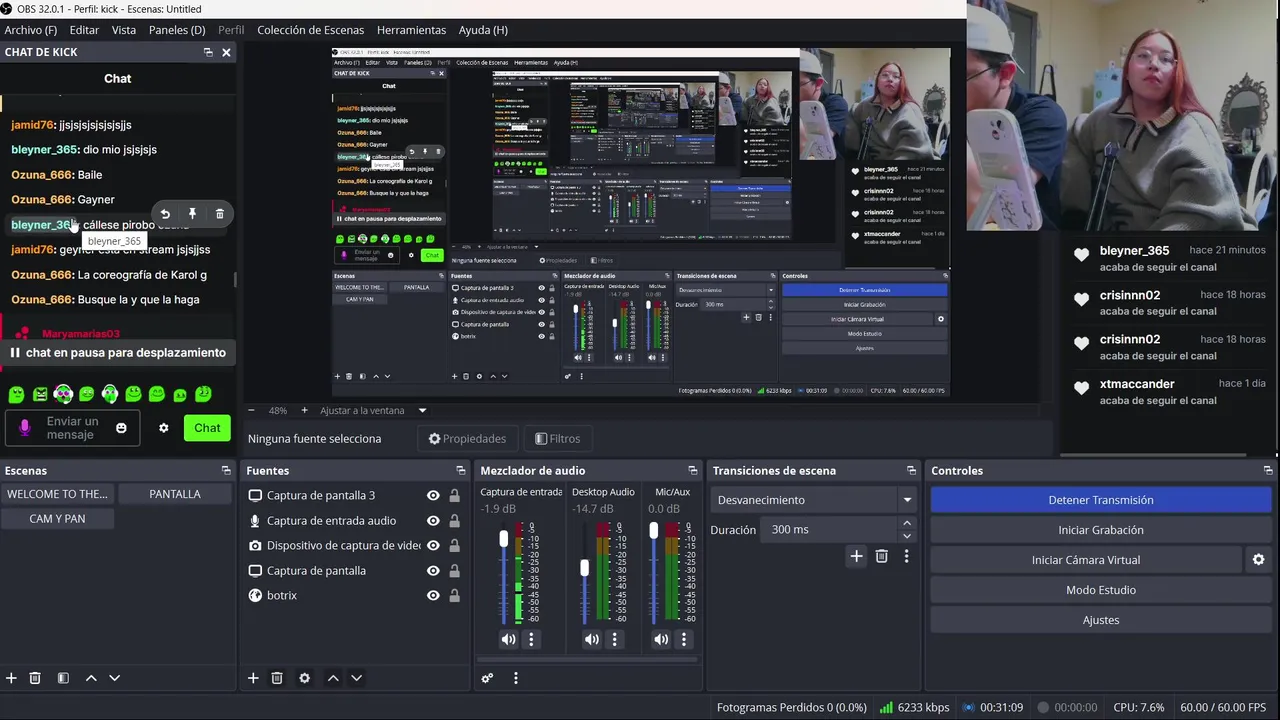This screenshot has height=720, width=1280.
Task: Move the scene up in the Escenas panel
Action: (x=91, y=678)
